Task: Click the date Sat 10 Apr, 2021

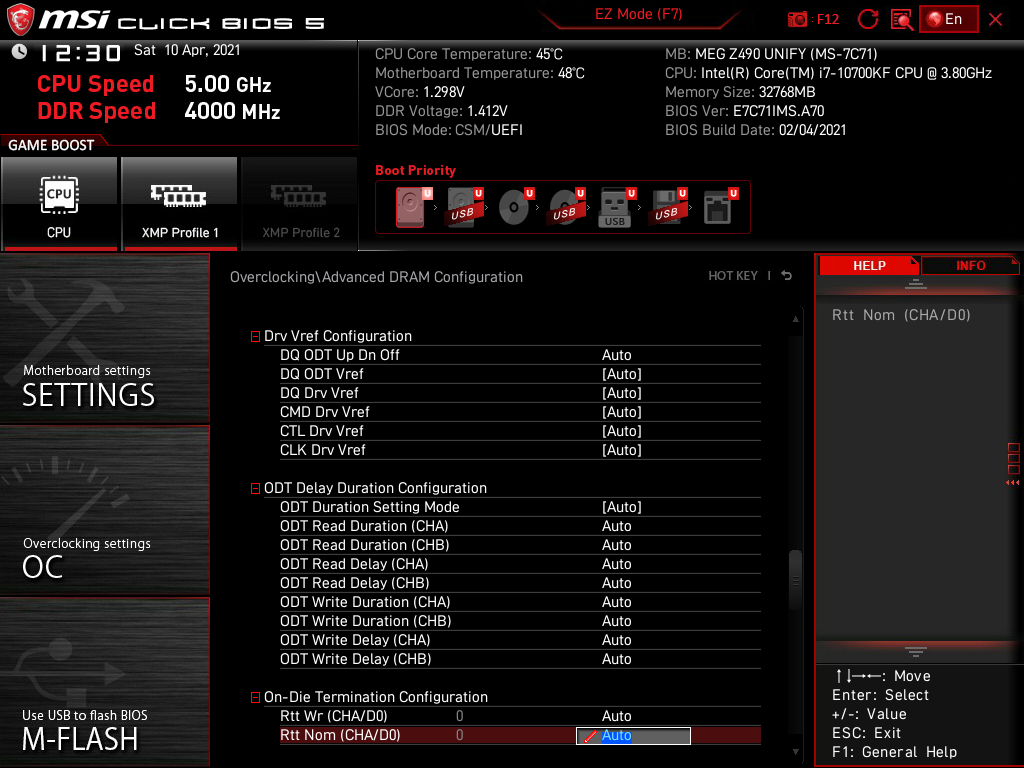Action: click(x=187, y=50)
